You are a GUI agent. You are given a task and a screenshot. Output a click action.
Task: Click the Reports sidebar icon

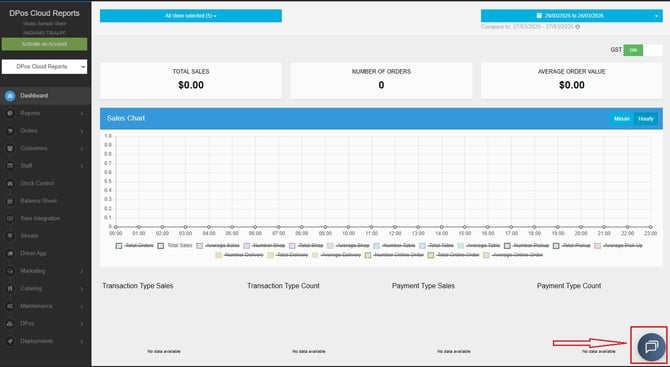coord(10,113)
